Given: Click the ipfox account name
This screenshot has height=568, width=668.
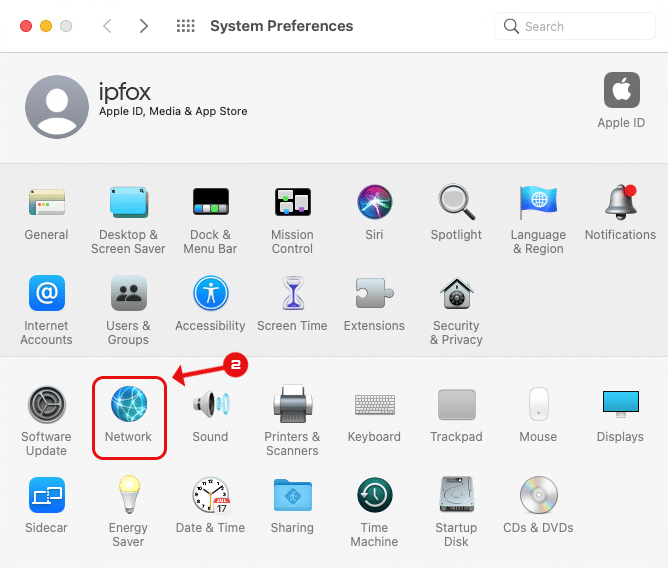Looking at the screenshot, I should 125,91.
